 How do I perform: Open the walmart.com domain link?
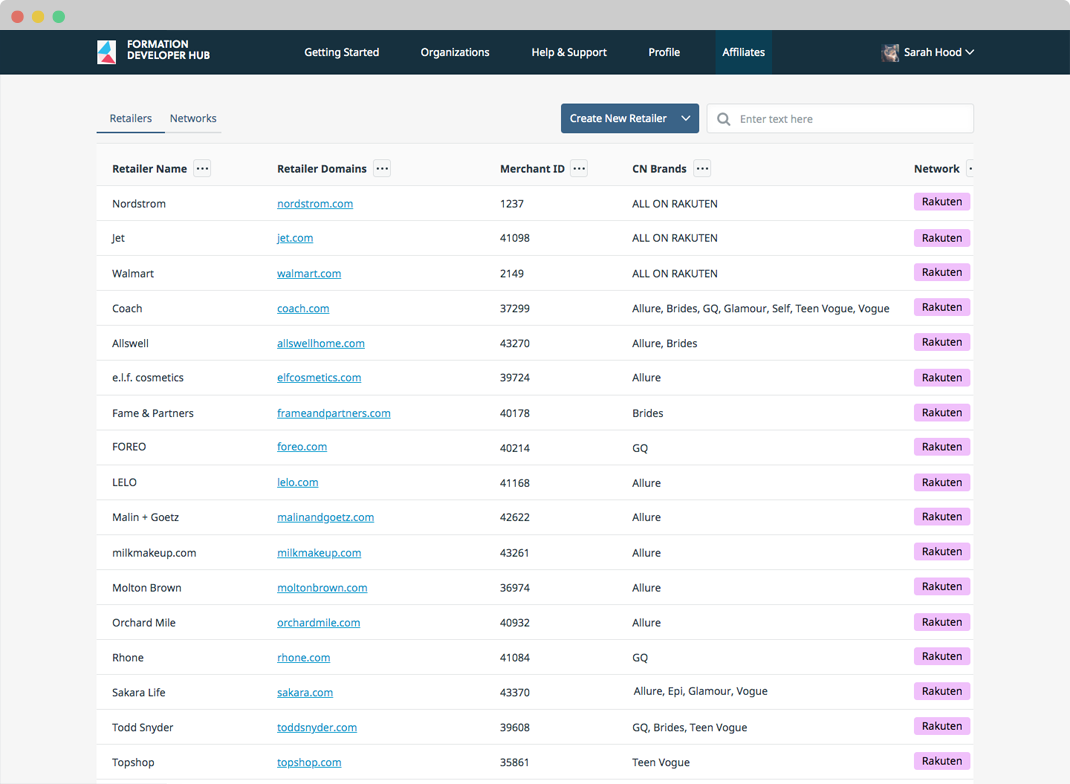tap(308, 273)
